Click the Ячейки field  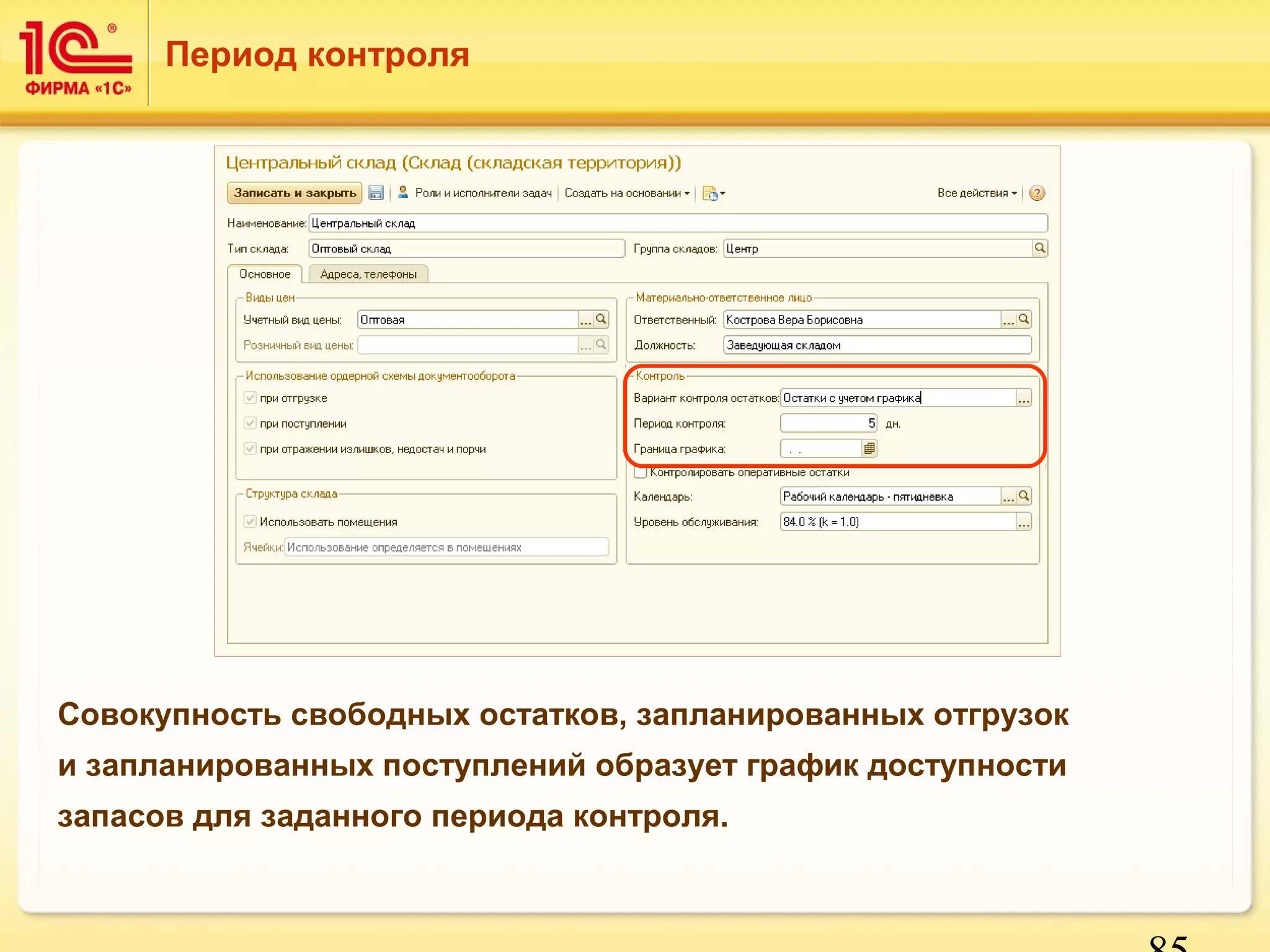pyautogui.click(x=446, y=547)
